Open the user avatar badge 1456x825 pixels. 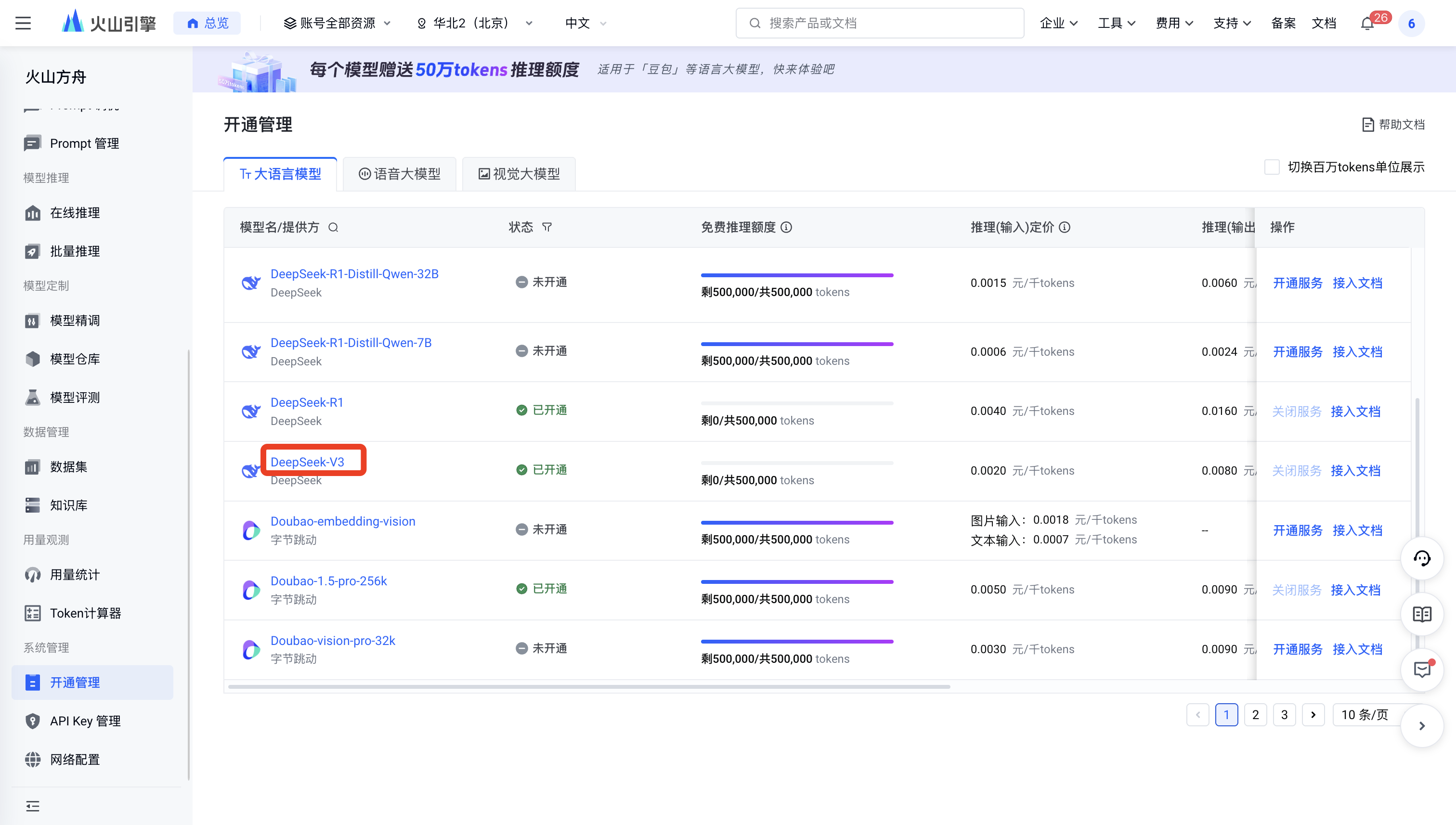[1411, 23]
